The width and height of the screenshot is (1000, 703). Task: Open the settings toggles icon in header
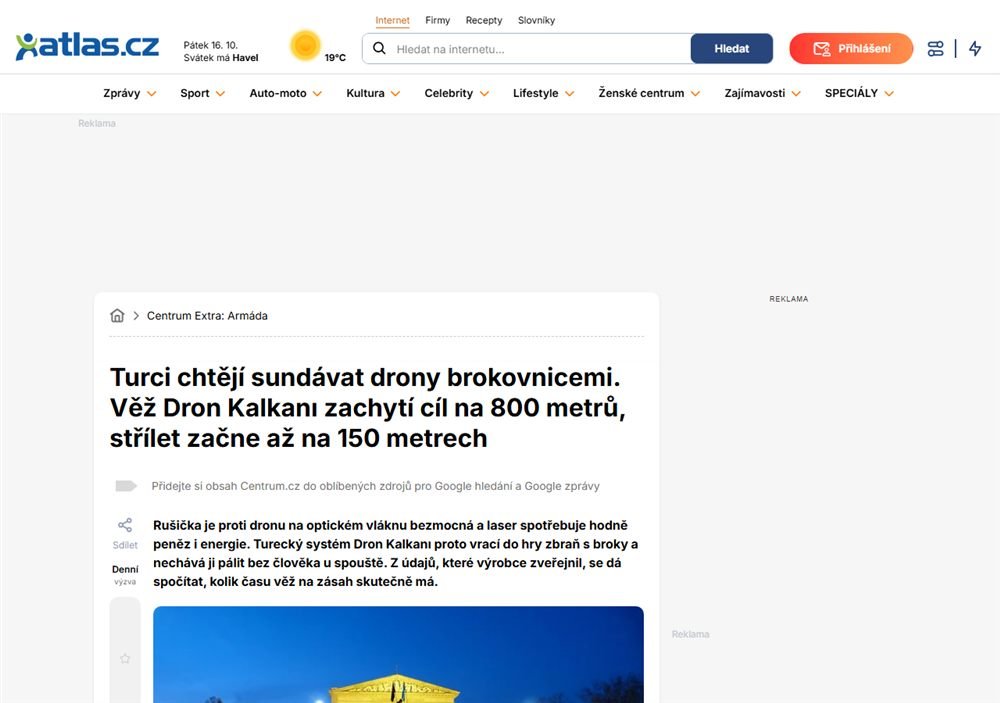pyautogui.click(x=935, y=48)
